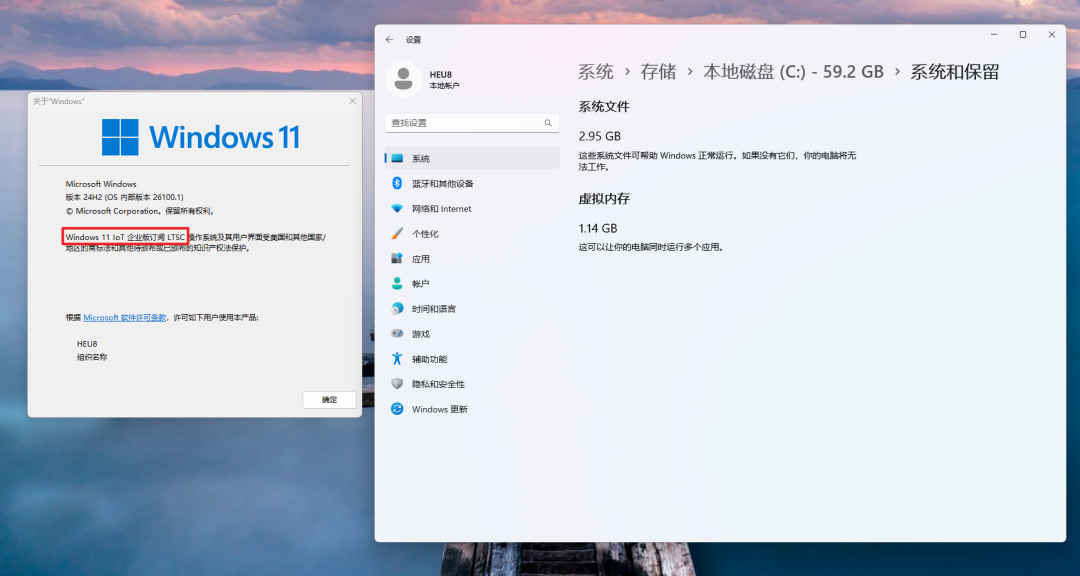Open the 系统 settings icon in sidebar
The width and height of the screenshot is (1080, 576).
click(397, 158)
